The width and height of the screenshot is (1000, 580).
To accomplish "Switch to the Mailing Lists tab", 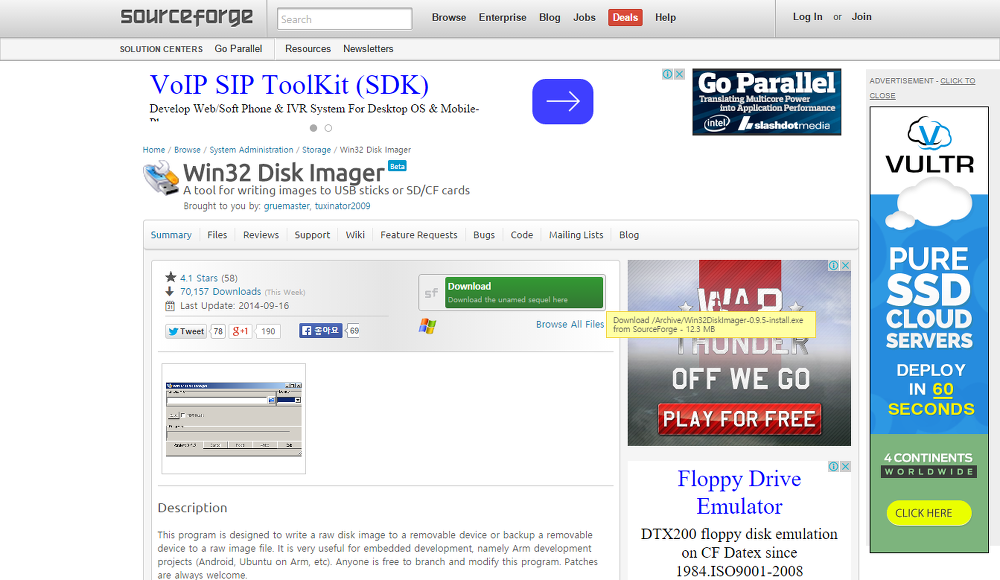I will point(576,235).
